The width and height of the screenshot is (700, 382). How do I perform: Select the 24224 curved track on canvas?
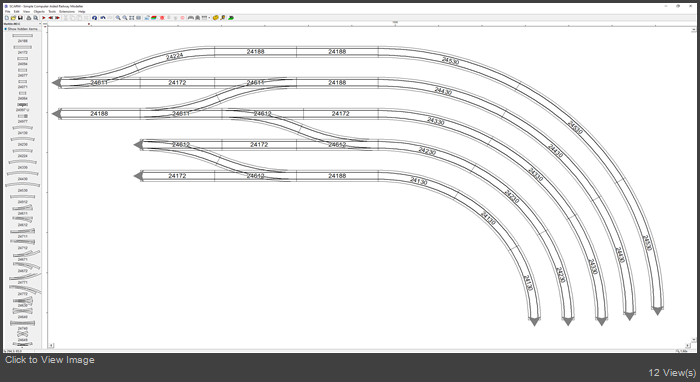coord(174,57)
